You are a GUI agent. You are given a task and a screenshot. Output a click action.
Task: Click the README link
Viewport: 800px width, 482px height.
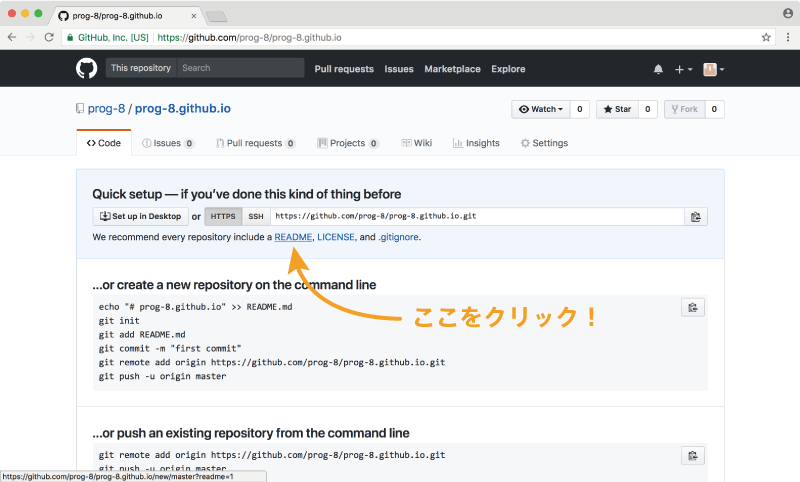(293, 237)
